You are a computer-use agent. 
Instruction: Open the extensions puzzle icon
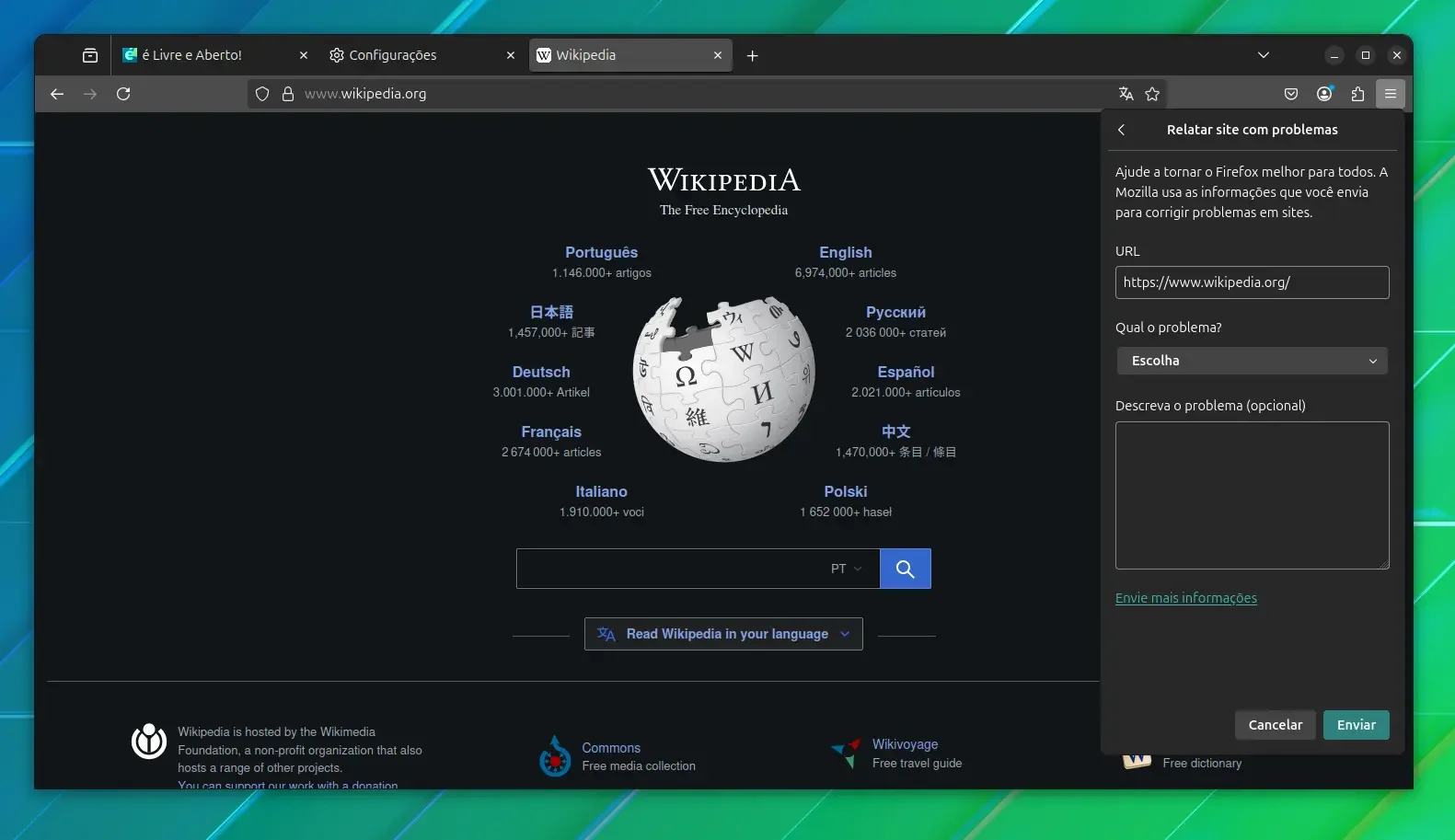(1357, 94)
